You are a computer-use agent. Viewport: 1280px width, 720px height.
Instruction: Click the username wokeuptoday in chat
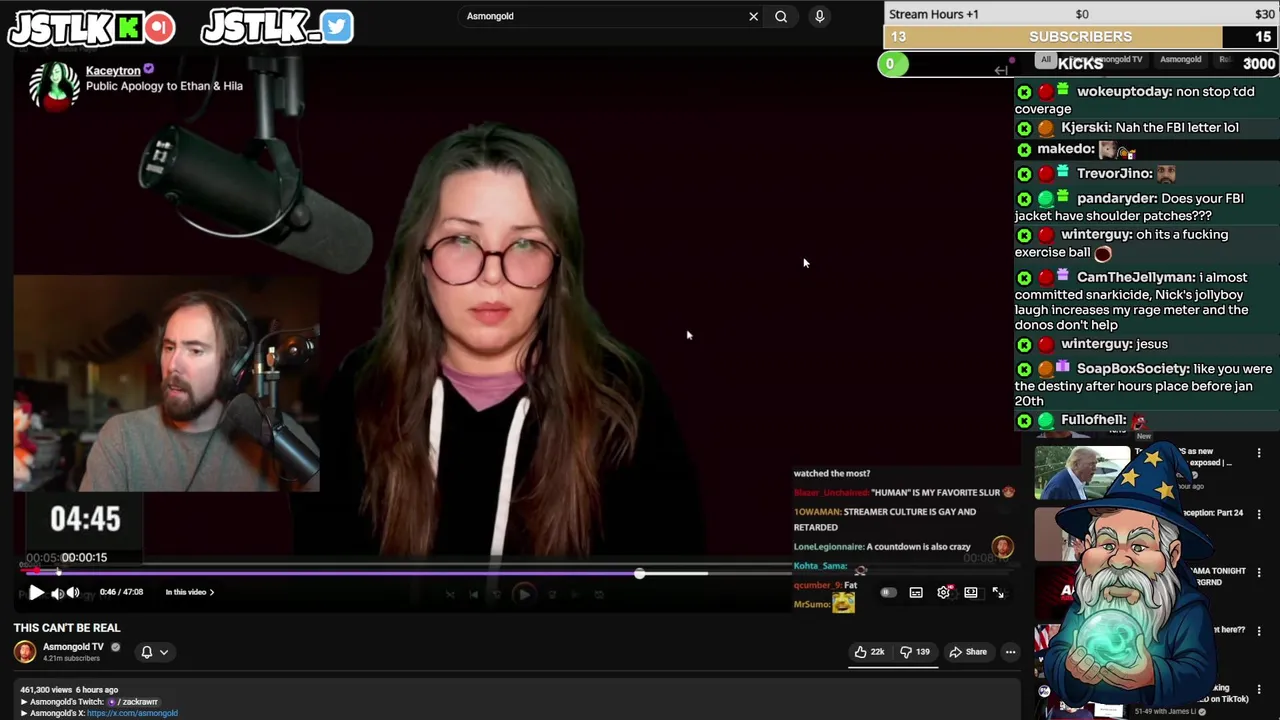coord(1124,91)
